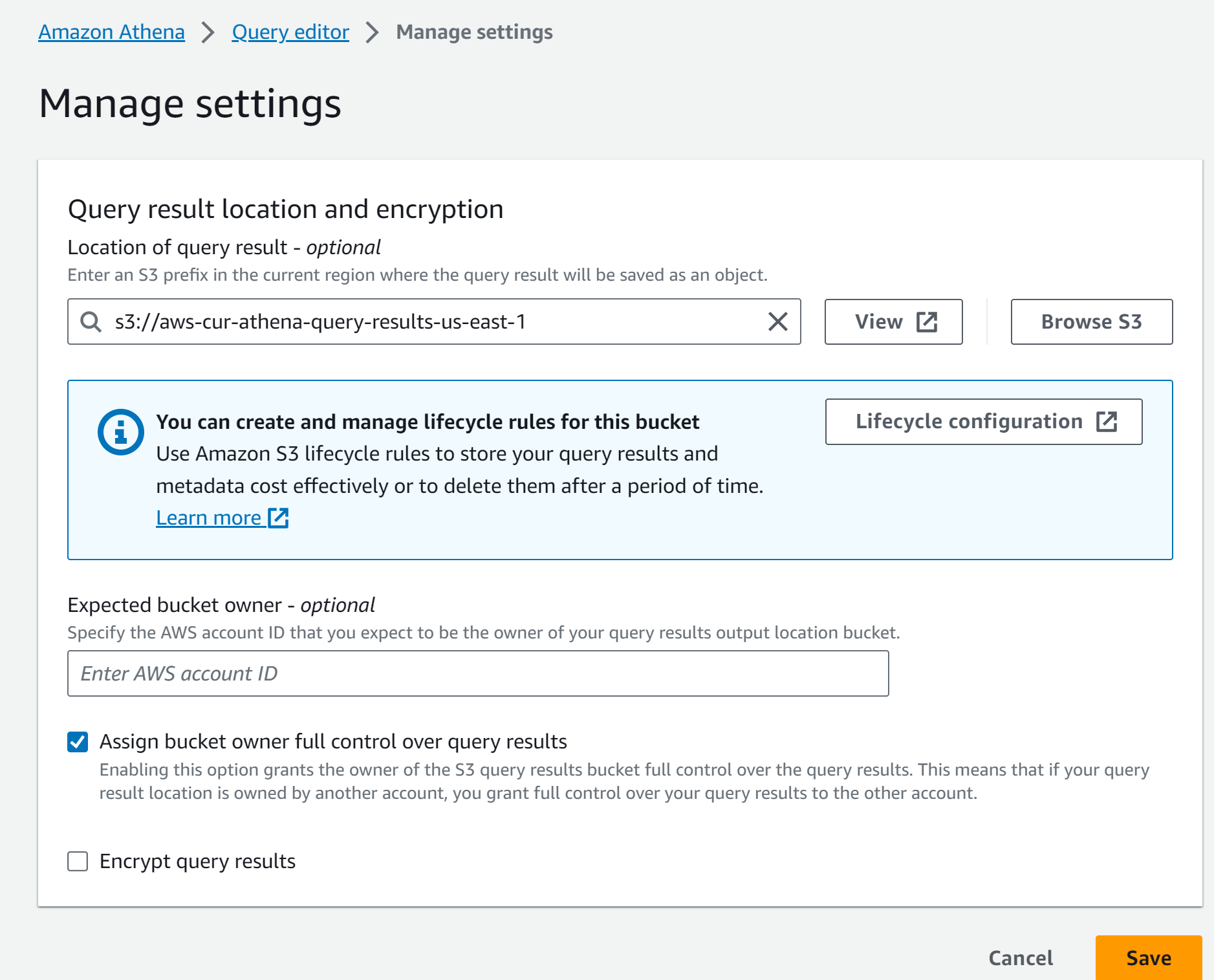Click the external link icon next to Learn more
The image size is (1214, 980).
[x=279, y=517]
